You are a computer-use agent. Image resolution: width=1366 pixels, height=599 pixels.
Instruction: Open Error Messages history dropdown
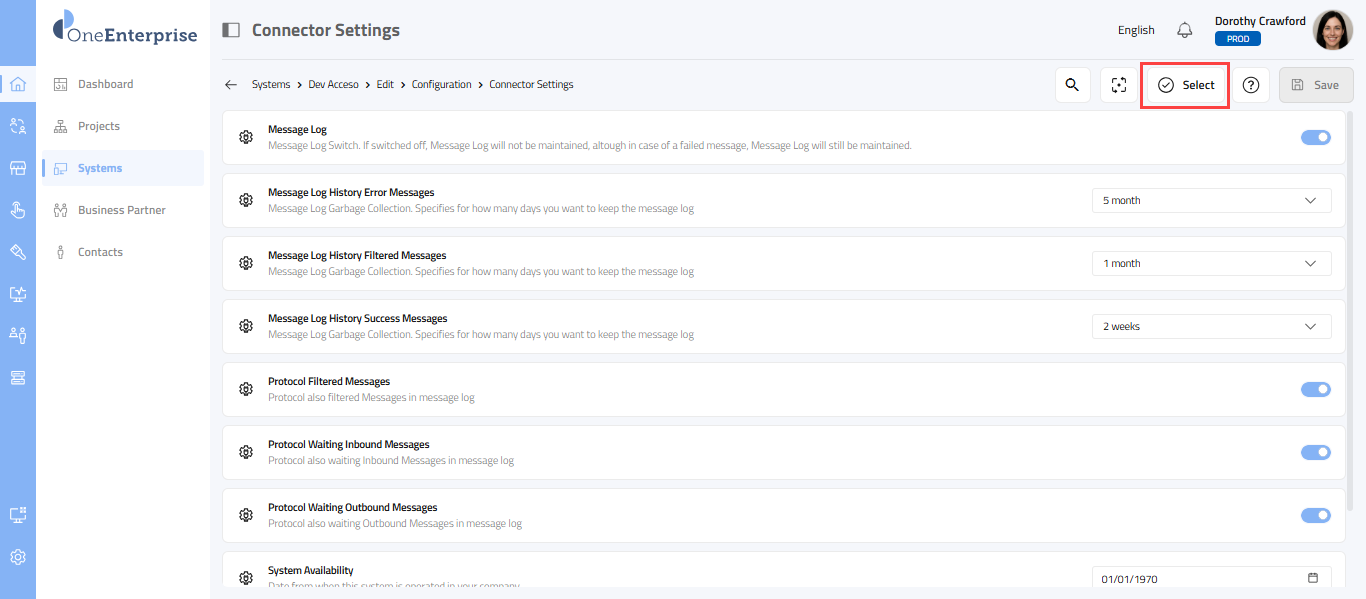[x=1211, y=201]
